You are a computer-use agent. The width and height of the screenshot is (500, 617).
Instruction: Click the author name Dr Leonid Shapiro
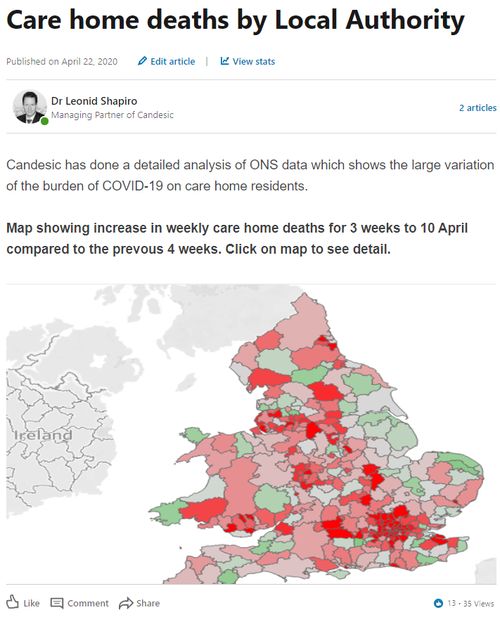click(94, 101)
